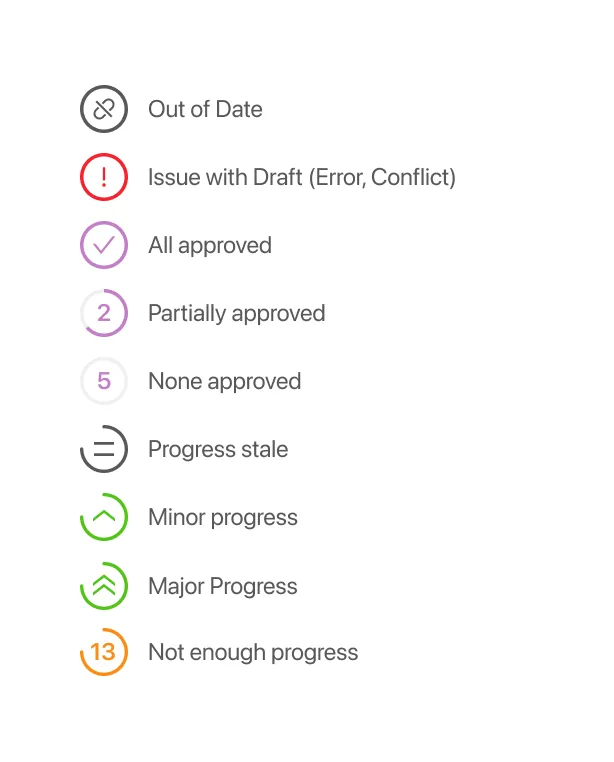Click the word "Conflict" in parentheses
Viewport: 614px width, 762px height.
(x=412, y=177)
